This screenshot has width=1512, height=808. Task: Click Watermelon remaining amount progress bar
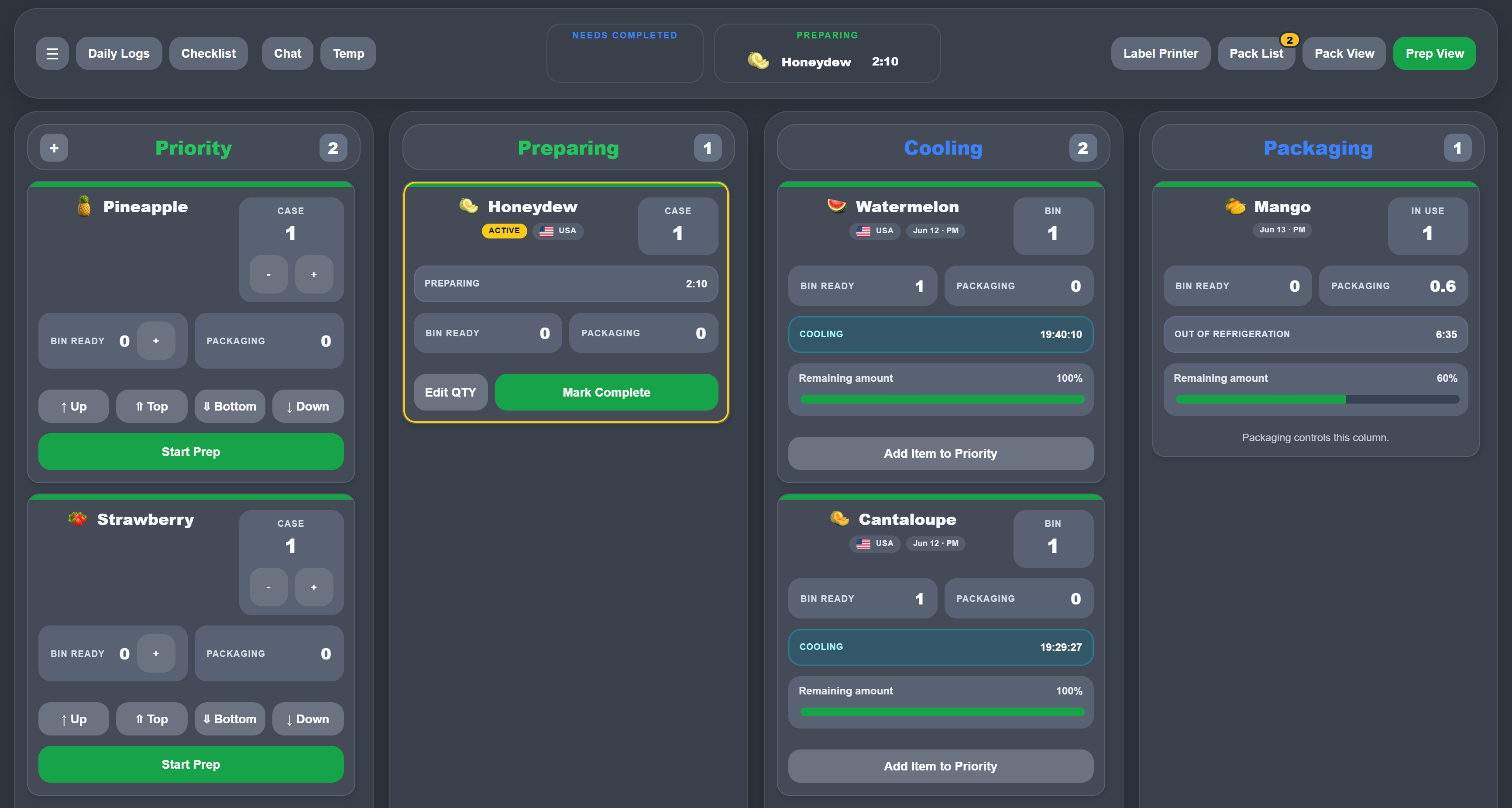click(942, 399)
